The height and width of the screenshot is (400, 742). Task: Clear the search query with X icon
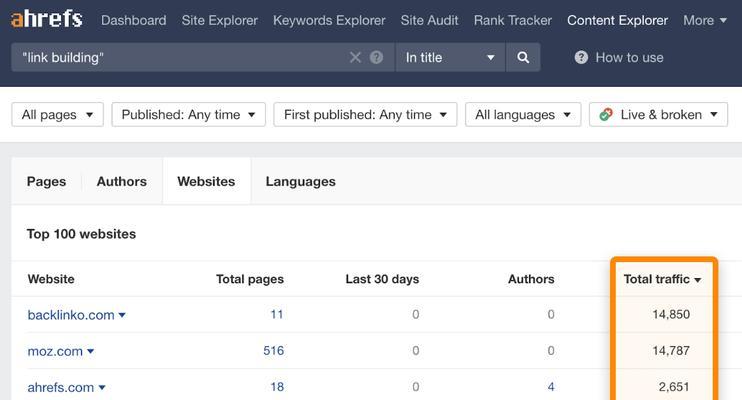click(355, 57)
